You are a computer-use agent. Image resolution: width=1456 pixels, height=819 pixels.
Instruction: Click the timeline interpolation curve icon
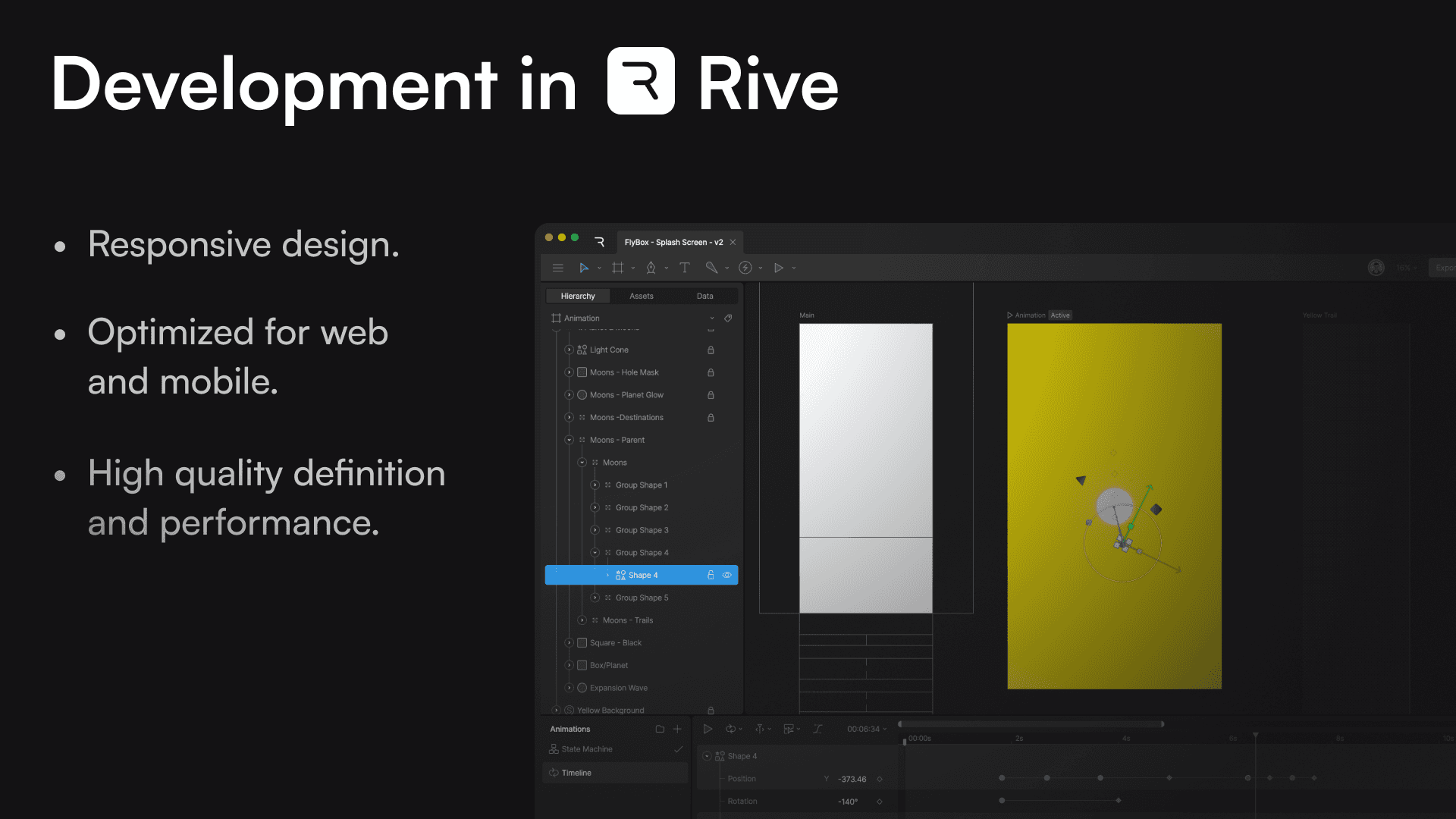pos(817,729)
